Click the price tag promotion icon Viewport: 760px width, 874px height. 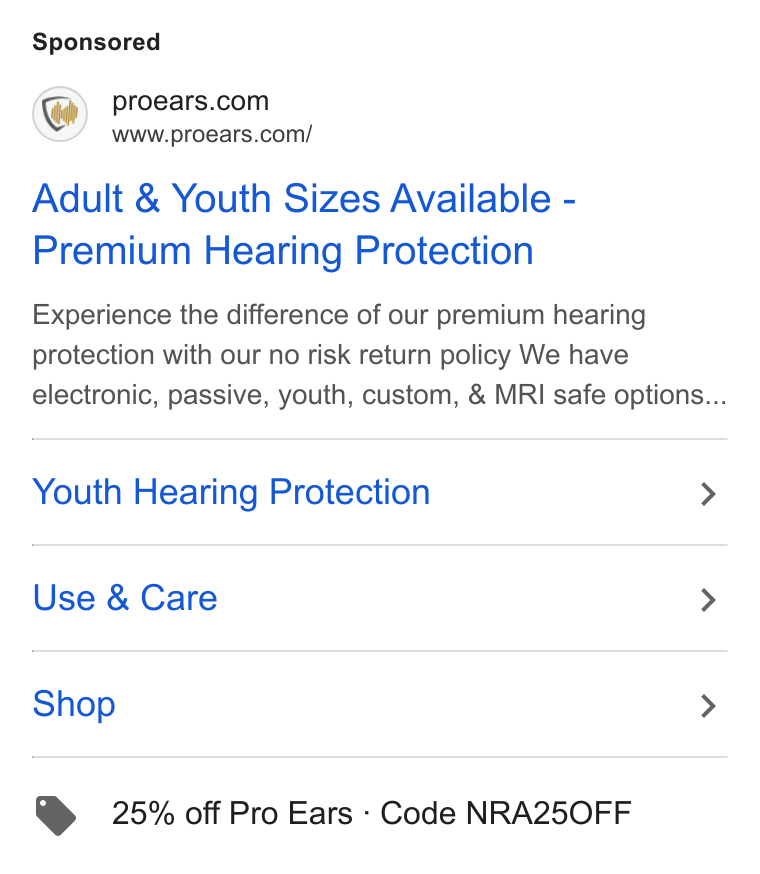pyautogui.click(x=56, y=816)
